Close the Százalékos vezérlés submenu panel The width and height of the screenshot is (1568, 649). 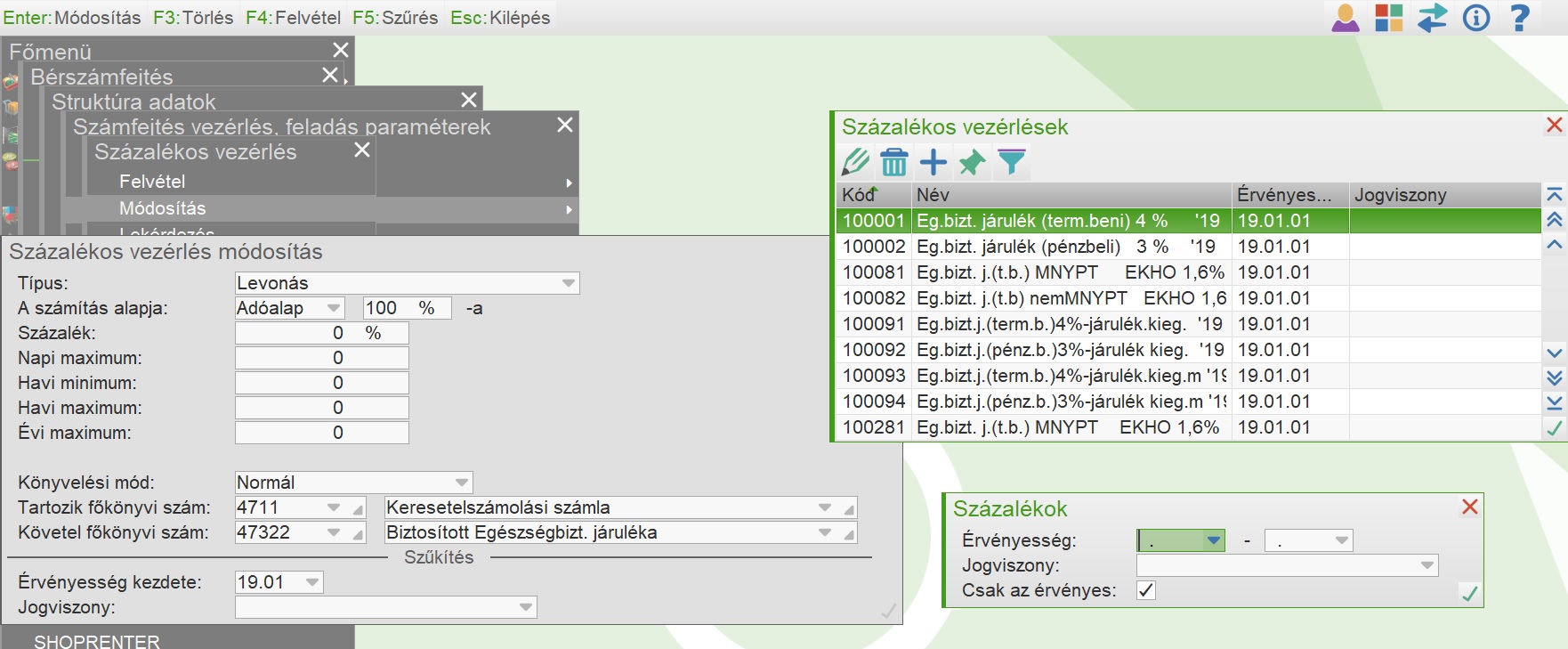click(362, 150)
